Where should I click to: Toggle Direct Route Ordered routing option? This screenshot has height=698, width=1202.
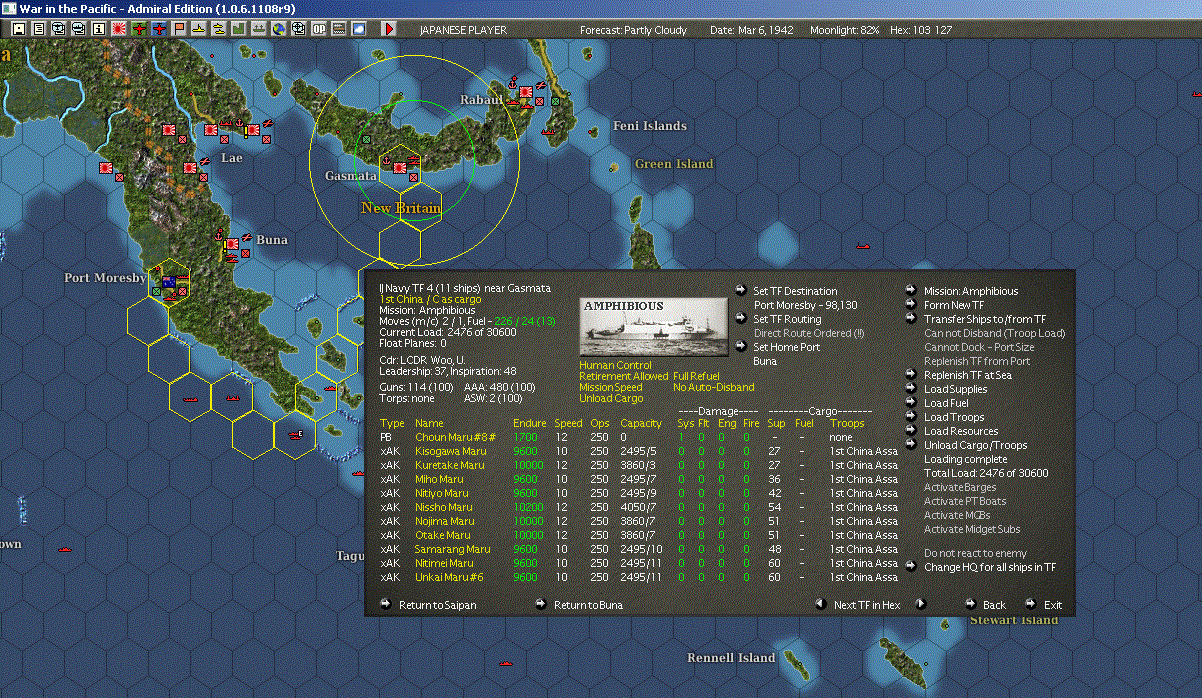(x=809, y=333)
